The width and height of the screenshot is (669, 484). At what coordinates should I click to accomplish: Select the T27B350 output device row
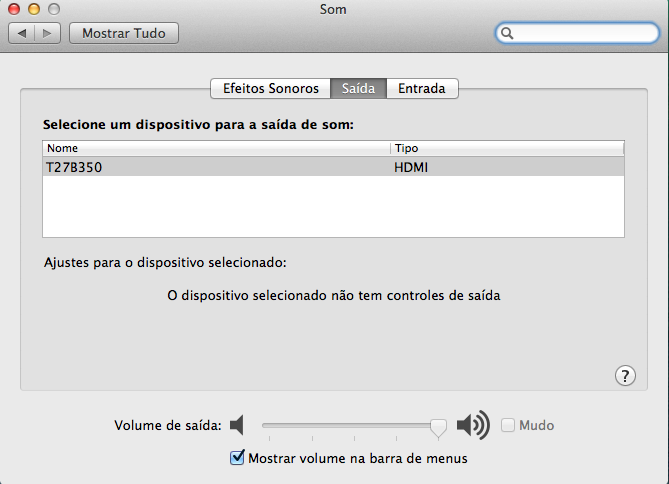point(333,167)
